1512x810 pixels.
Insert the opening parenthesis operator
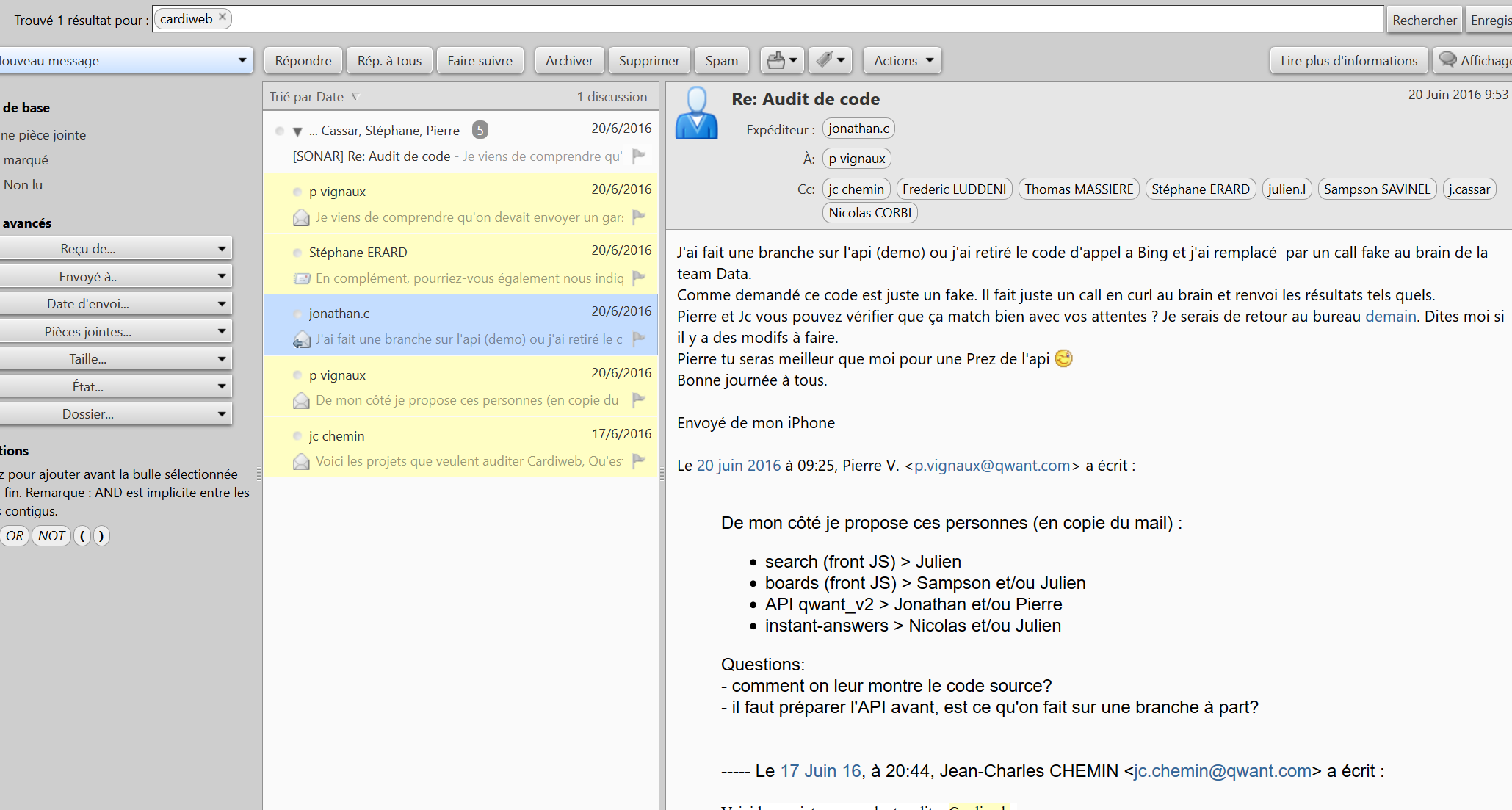[x=82, y=535]
